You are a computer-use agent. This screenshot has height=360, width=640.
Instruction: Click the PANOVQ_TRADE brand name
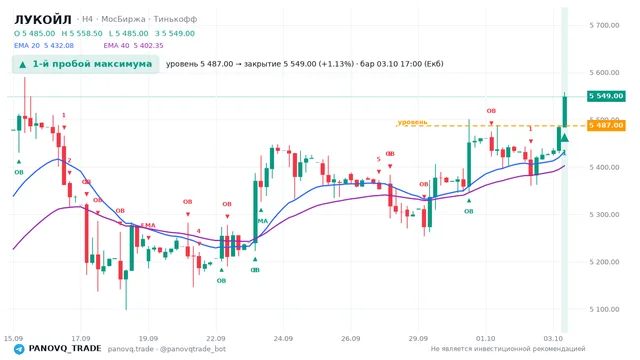tap(65, 349)
